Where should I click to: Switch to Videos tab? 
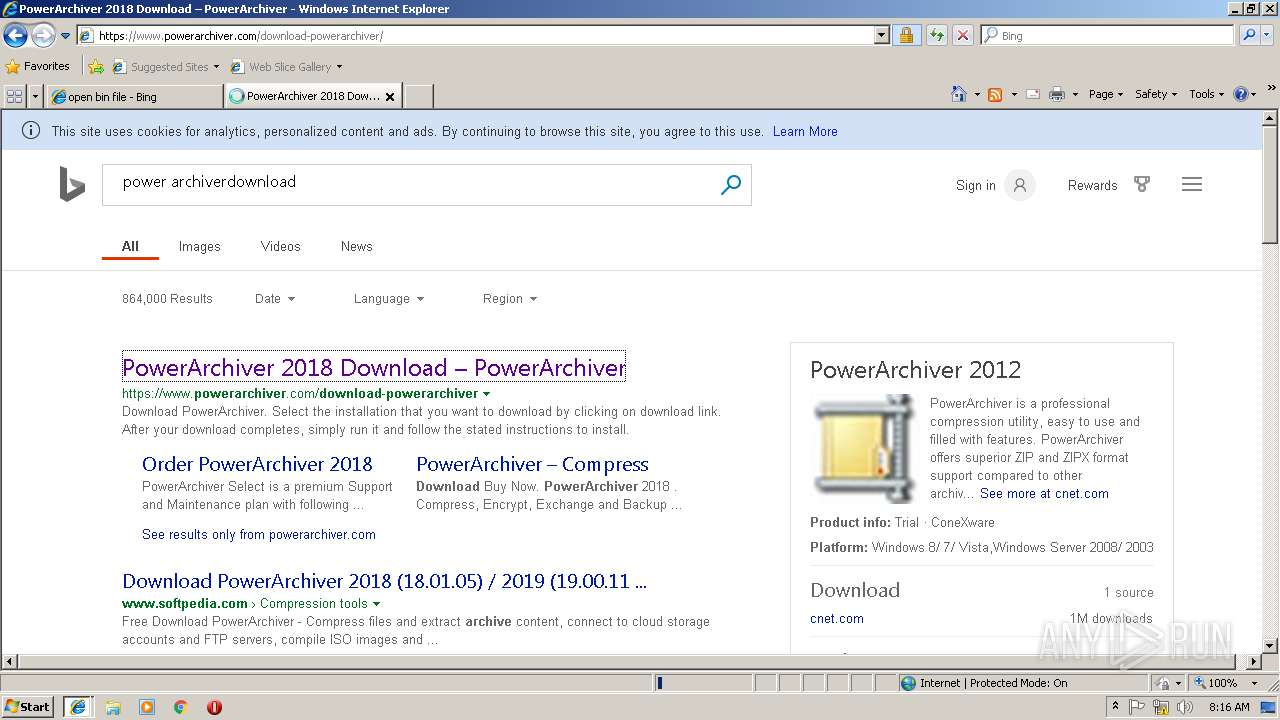(x=280, y=246)
